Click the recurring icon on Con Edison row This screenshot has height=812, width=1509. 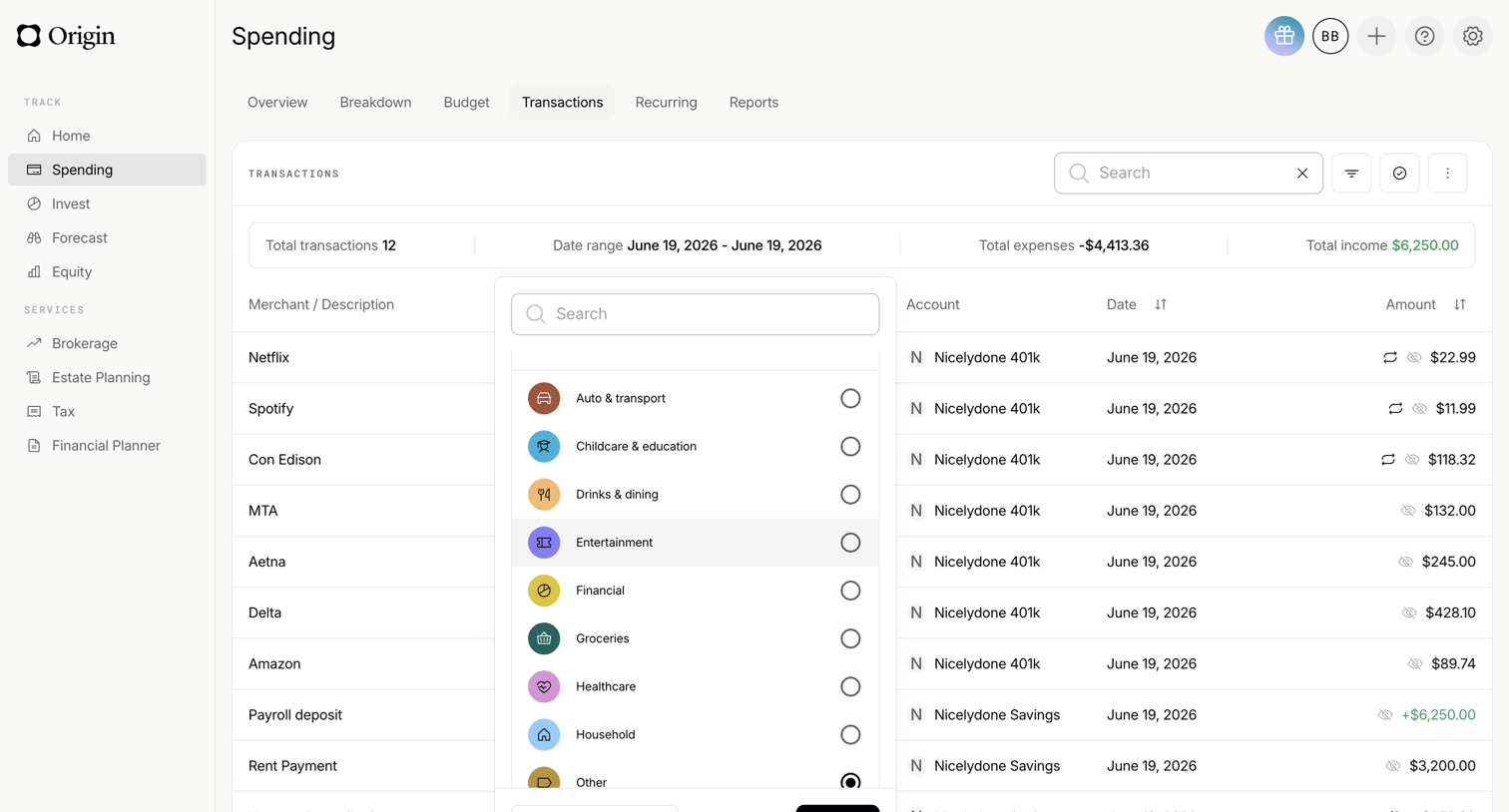(1388, 459)
